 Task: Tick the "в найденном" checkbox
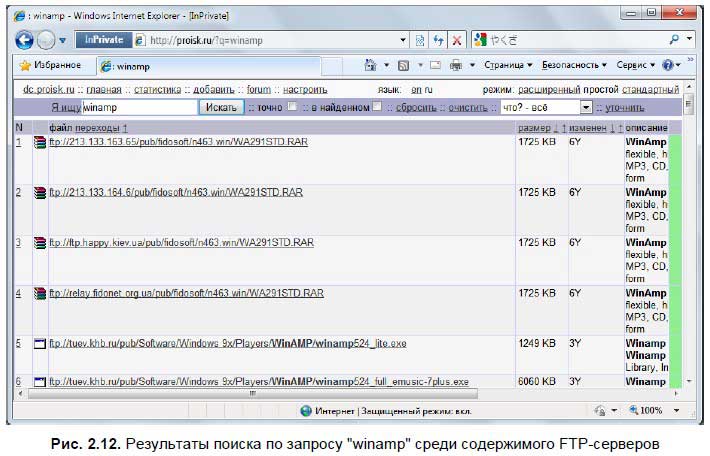377,107
